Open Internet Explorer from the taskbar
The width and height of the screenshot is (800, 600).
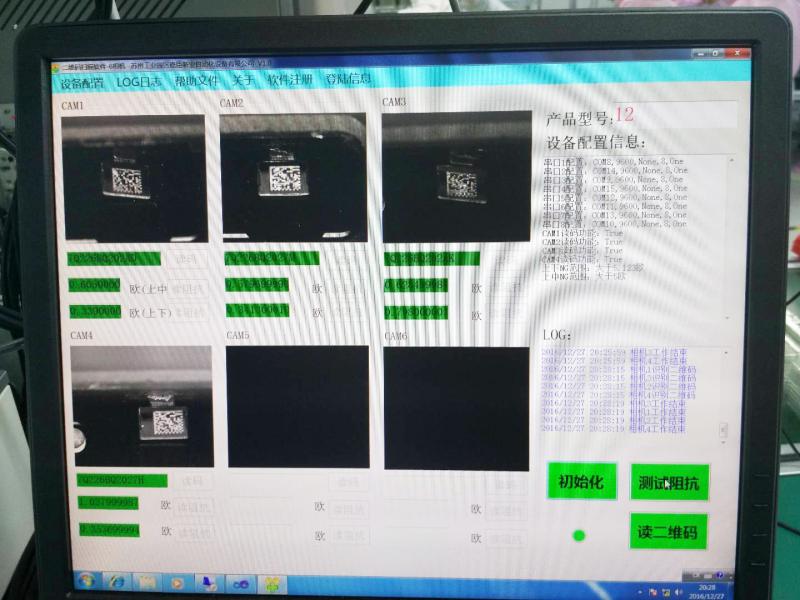click(x=117, y=582)
